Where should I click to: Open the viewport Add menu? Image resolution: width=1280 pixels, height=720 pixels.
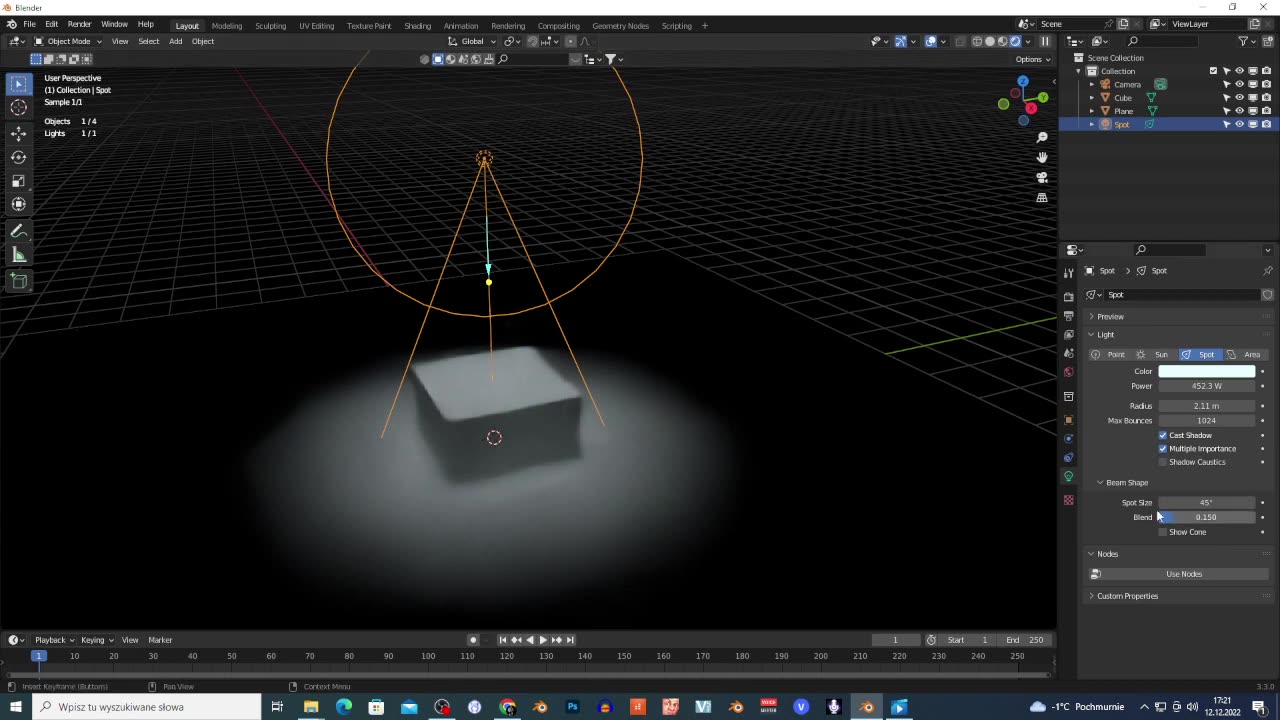pos(175,41)
